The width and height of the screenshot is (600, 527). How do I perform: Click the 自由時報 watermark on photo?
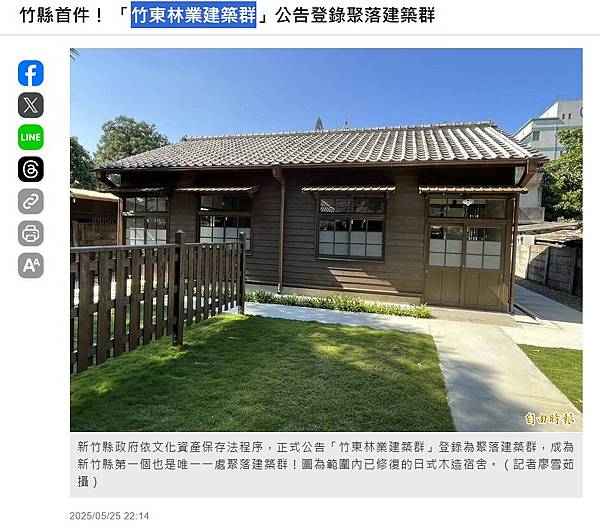pyautogui.click(x=550, y=418)
